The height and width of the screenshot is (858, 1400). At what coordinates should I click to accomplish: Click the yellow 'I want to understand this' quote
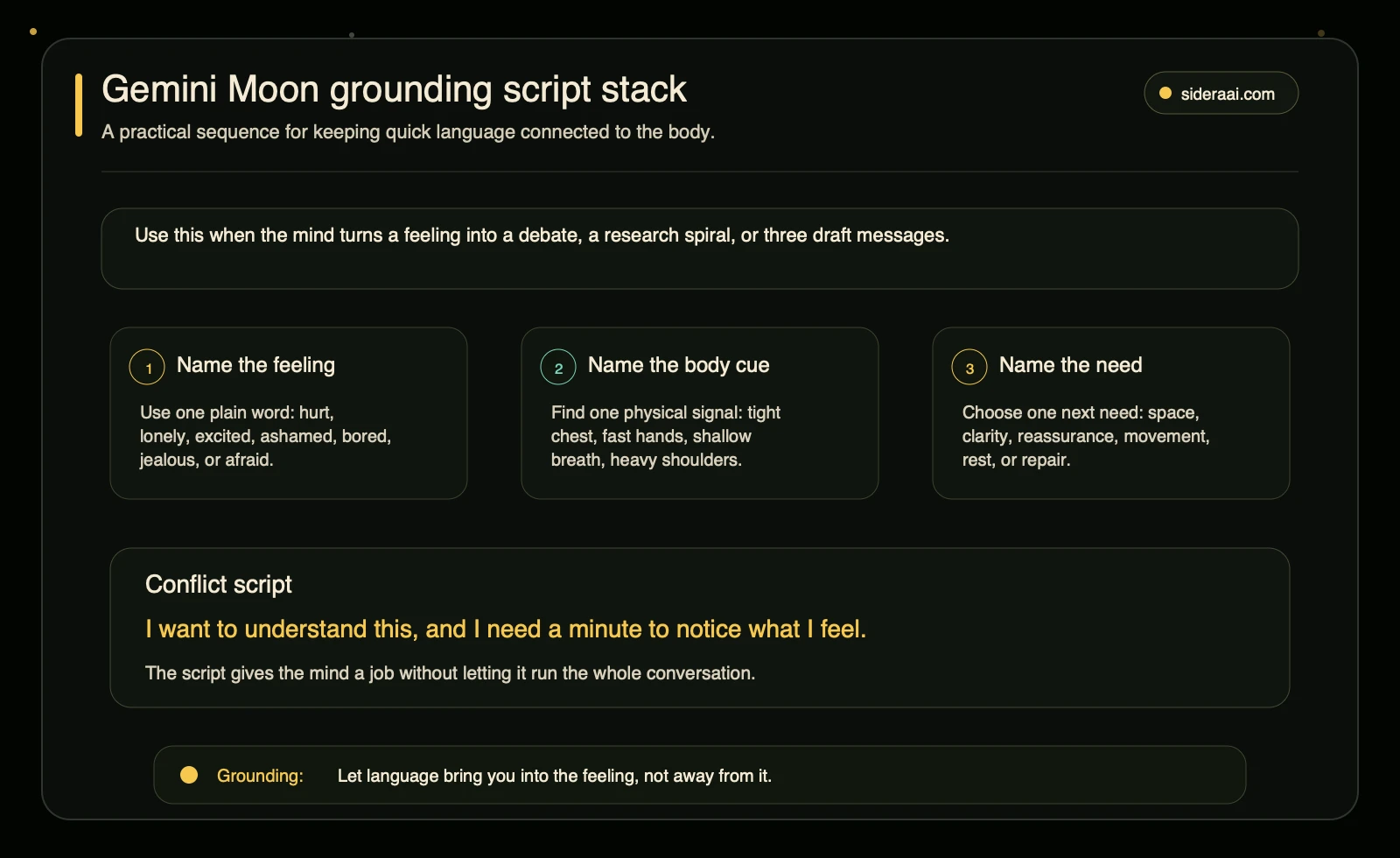click(x=506, y=629)
